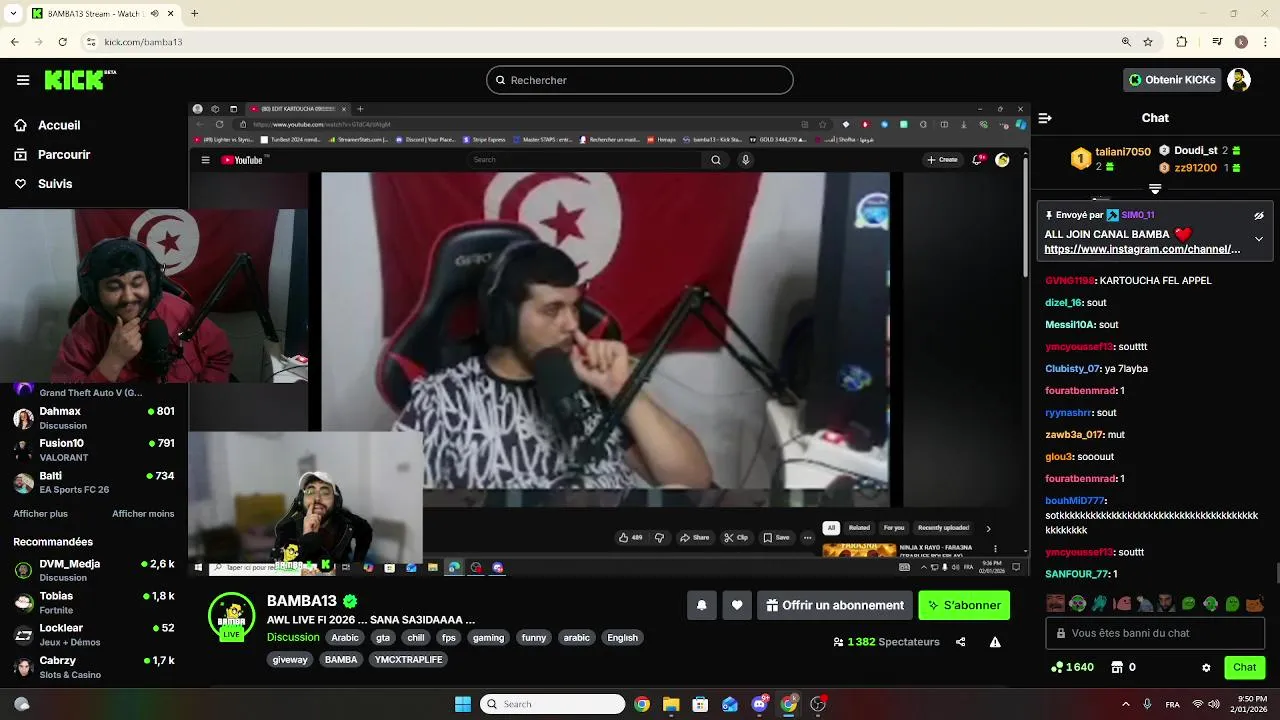1280x720 pixels.
Task: Open chat settings gear icon
Action: [x=1206, y=667]
